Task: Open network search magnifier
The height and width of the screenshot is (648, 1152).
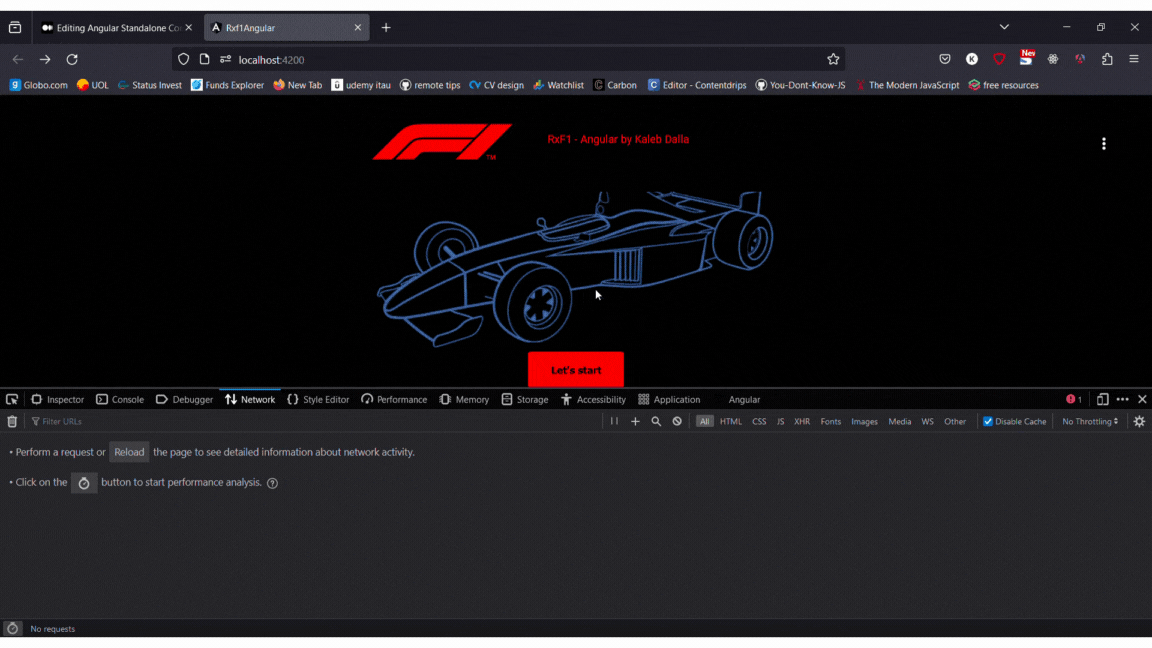Action: pyautogui.click(x=656, y=422)
